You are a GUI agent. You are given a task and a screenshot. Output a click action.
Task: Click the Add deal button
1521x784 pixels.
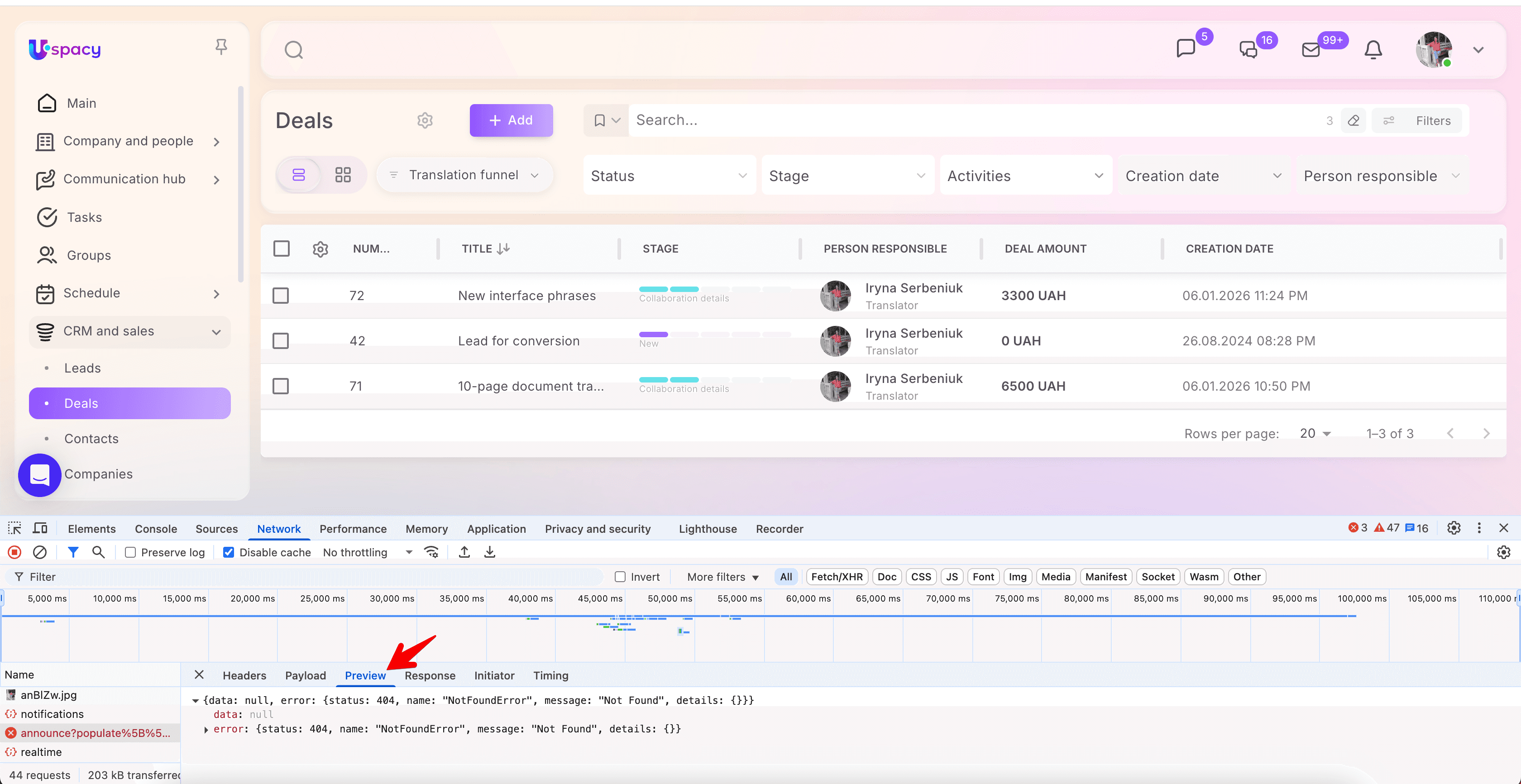tap(511, 120)
